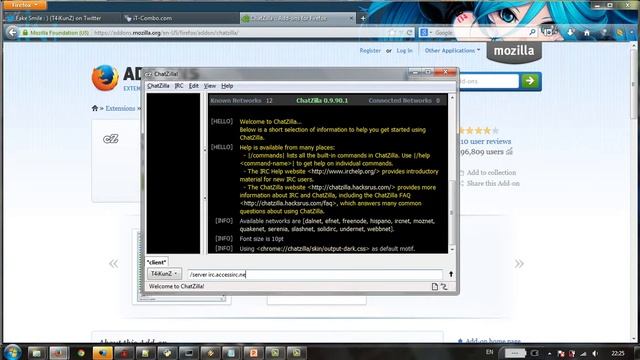This screenshot has width=640, height=360.
Task: Click the ChatZilla command input field
Action: coord(315,275)
